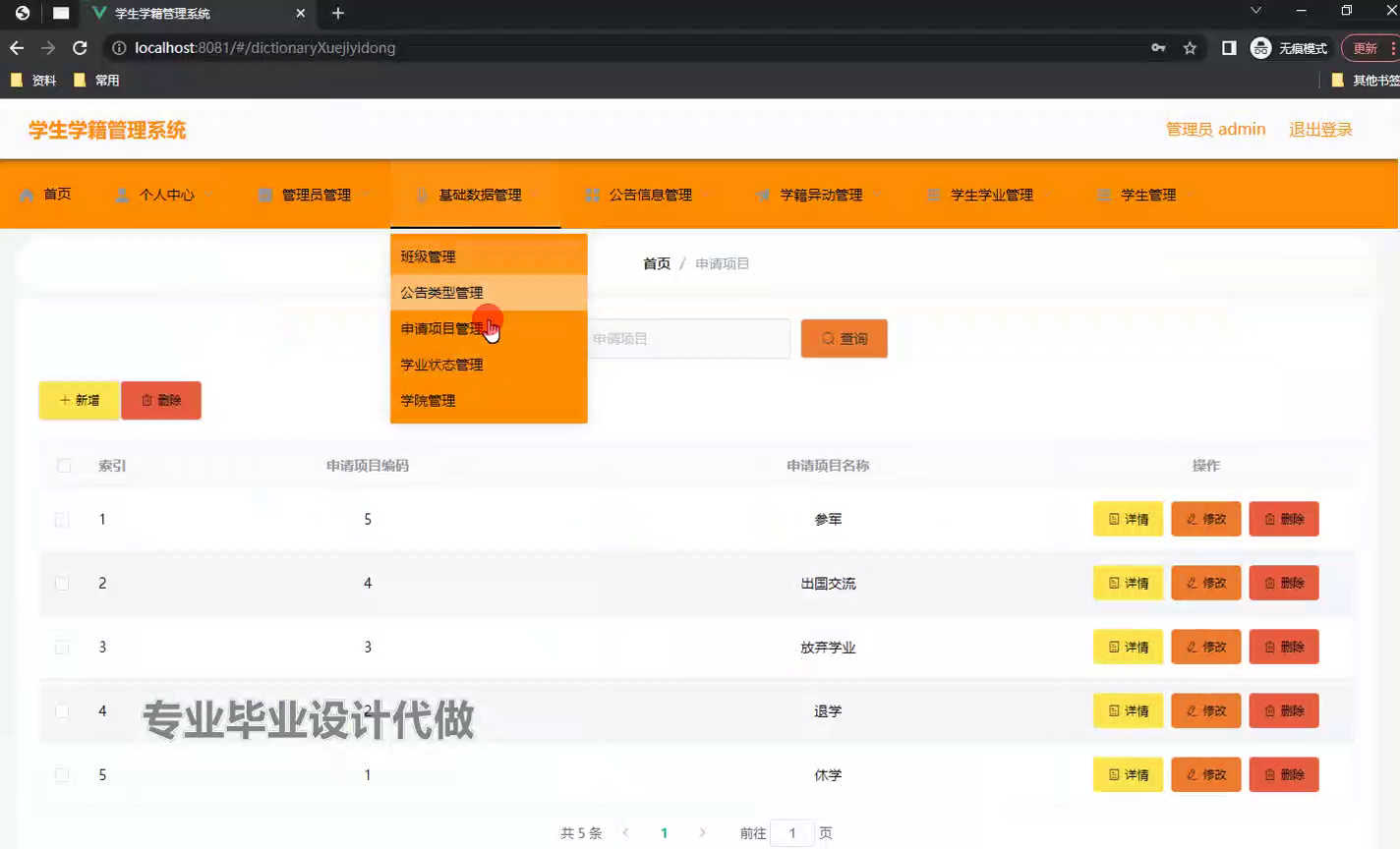View 详情 for 放弃学业 row

(1129, 648)
